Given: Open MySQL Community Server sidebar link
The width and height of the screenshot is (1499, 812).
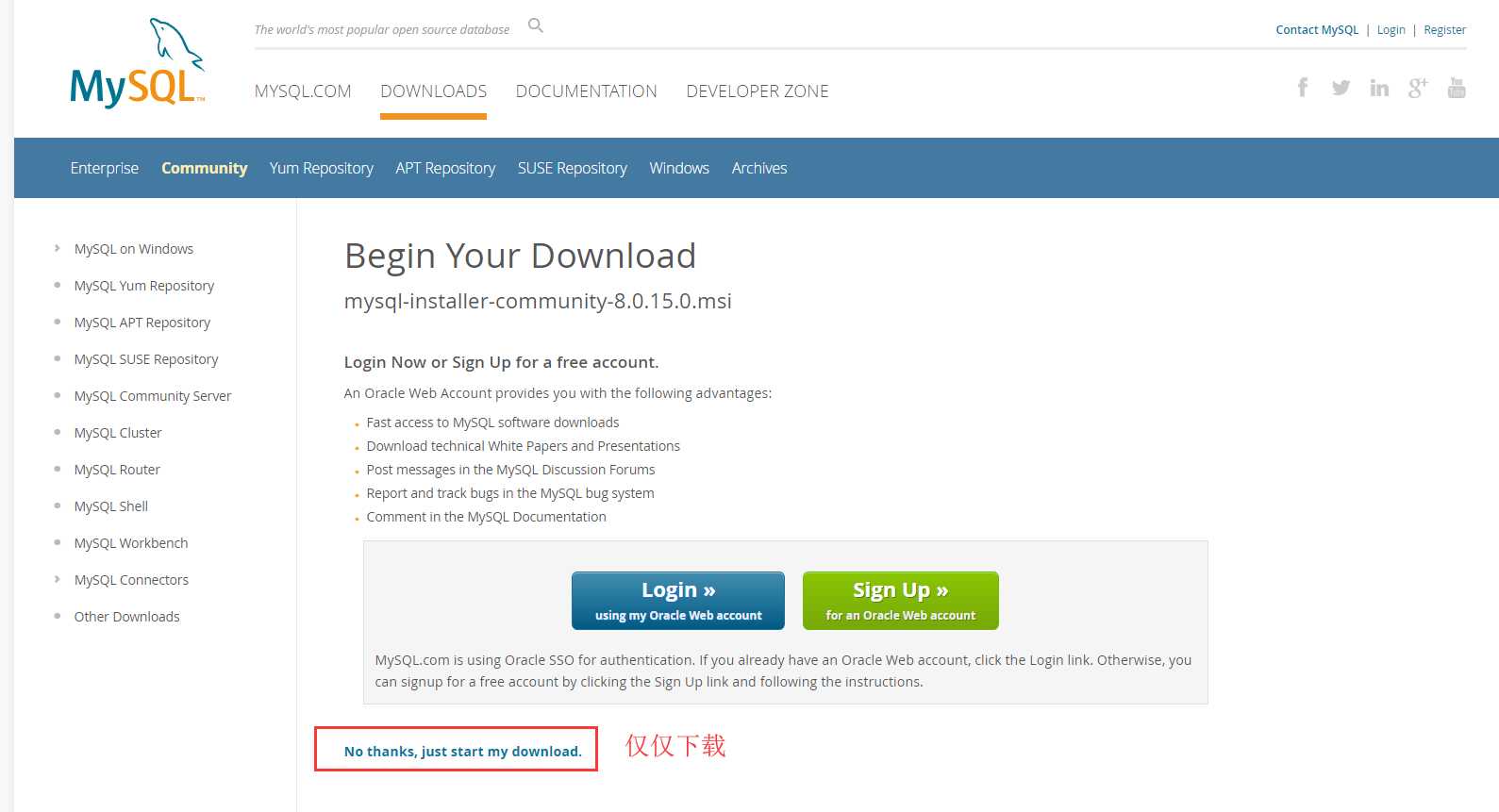Looking at the screenshot, I should 153,396.
